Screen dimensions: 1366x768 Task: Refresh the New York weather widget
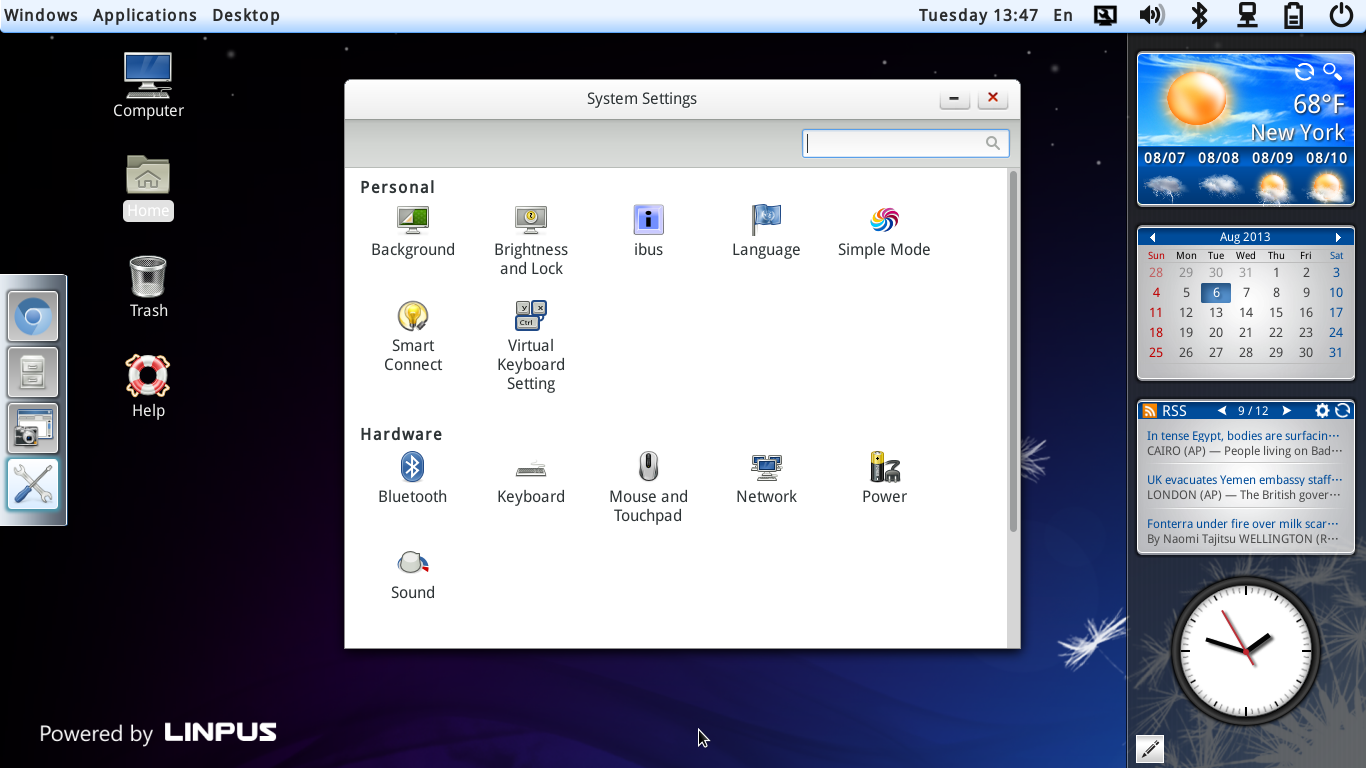[x=1304, y=71]
